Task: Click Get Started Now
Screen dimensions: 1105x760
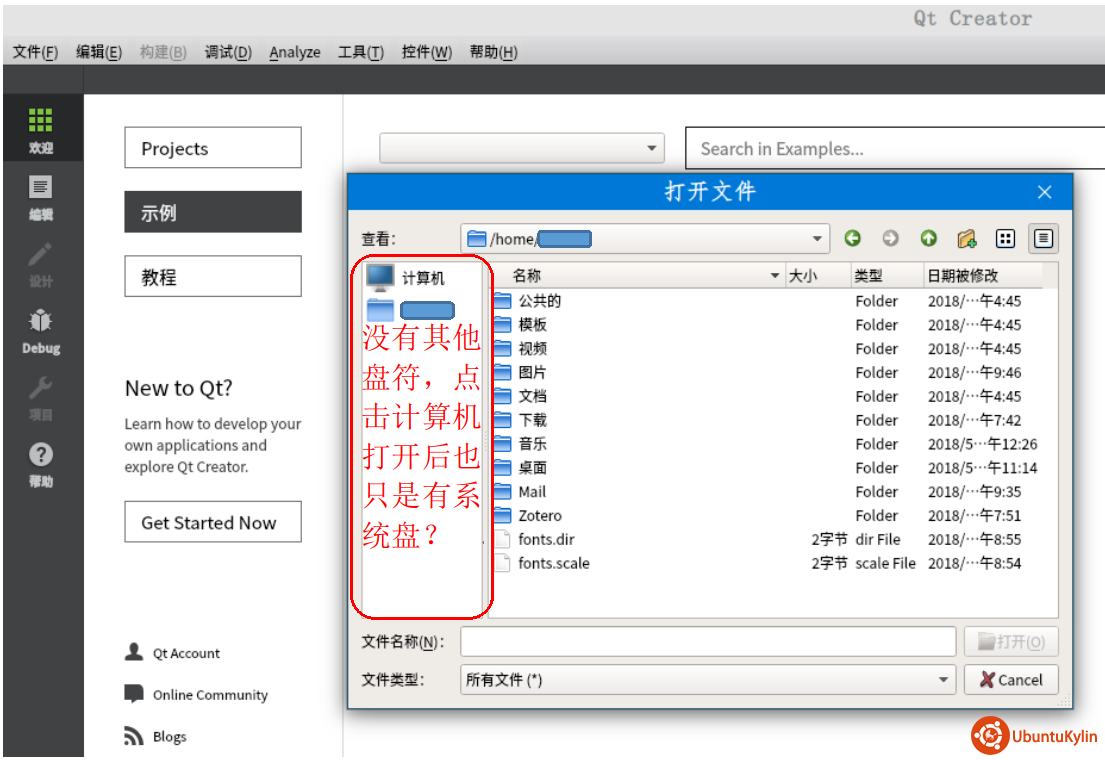Action: [213, 522]
